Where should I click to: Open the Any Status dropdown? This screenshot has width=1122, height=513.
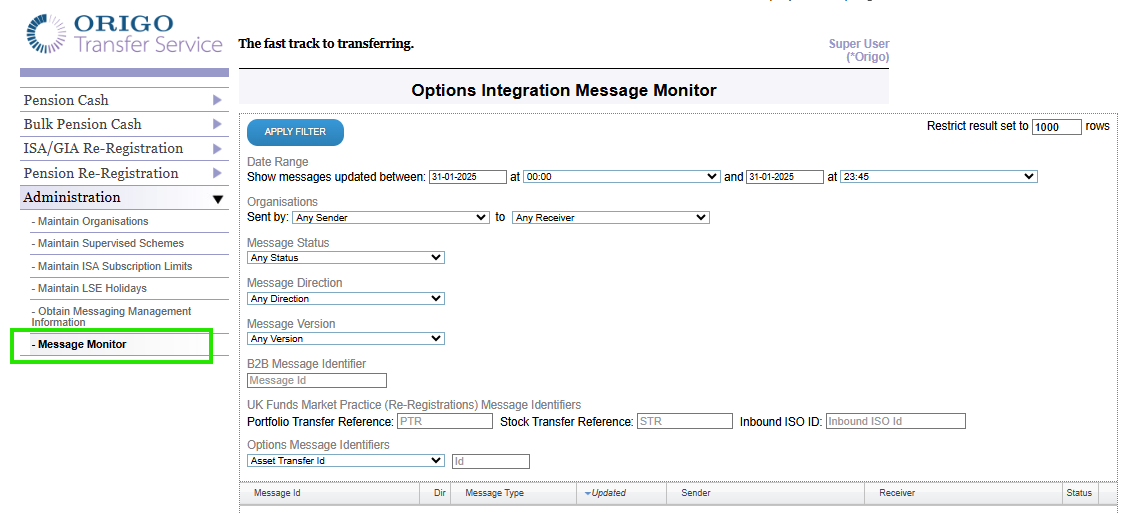pos(346,258)
